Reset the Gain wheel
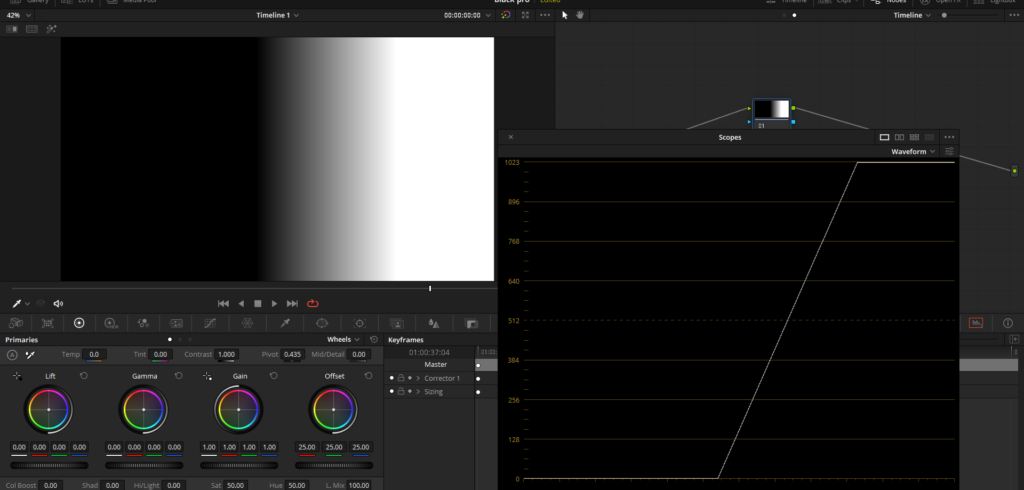This screenshot has width=1024, height=490. pyautogui.click(x=274, y=376)
